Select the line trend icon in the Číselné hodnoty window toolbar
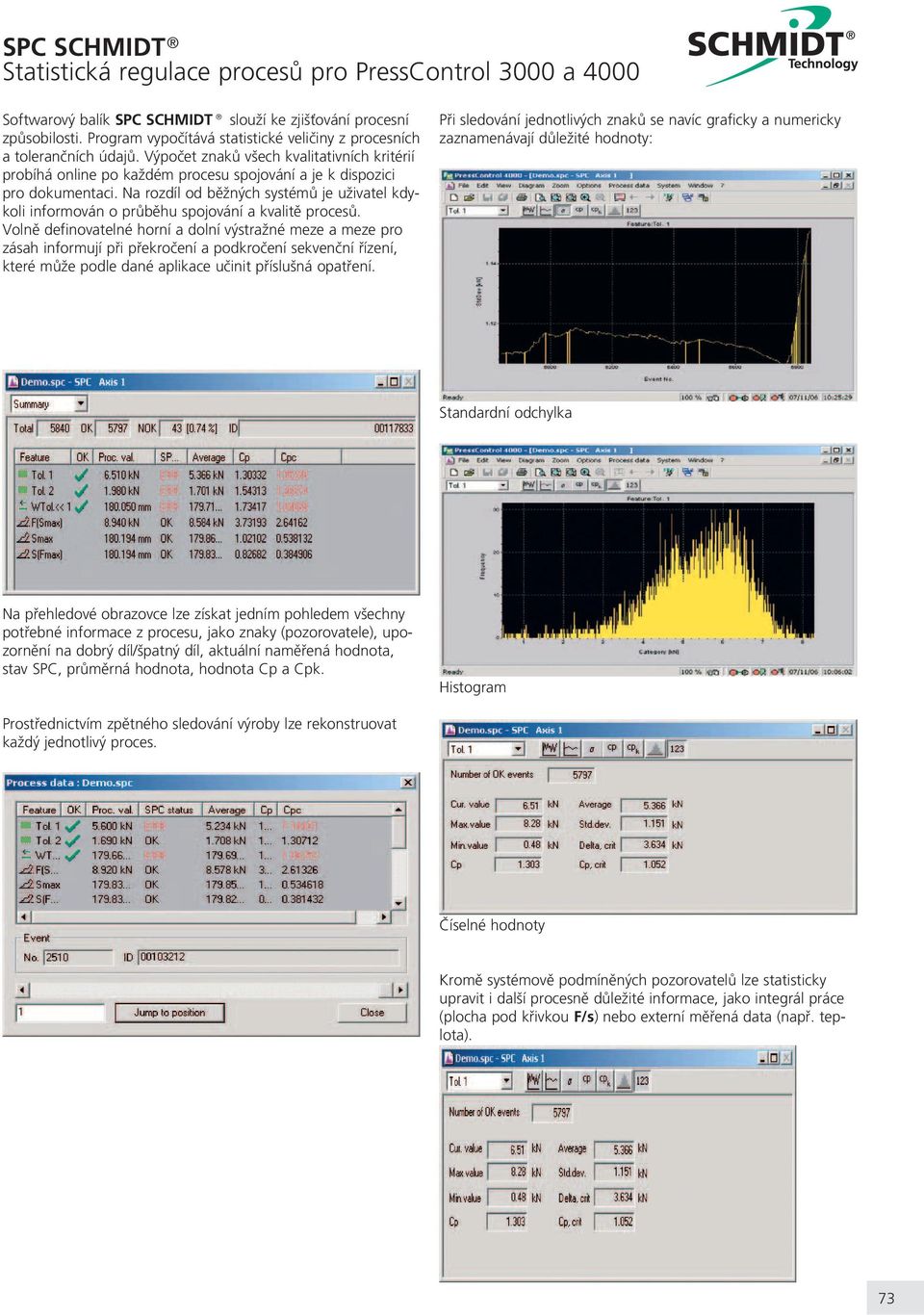This screenshot has width=924, height=1315. tap(571, 748)
